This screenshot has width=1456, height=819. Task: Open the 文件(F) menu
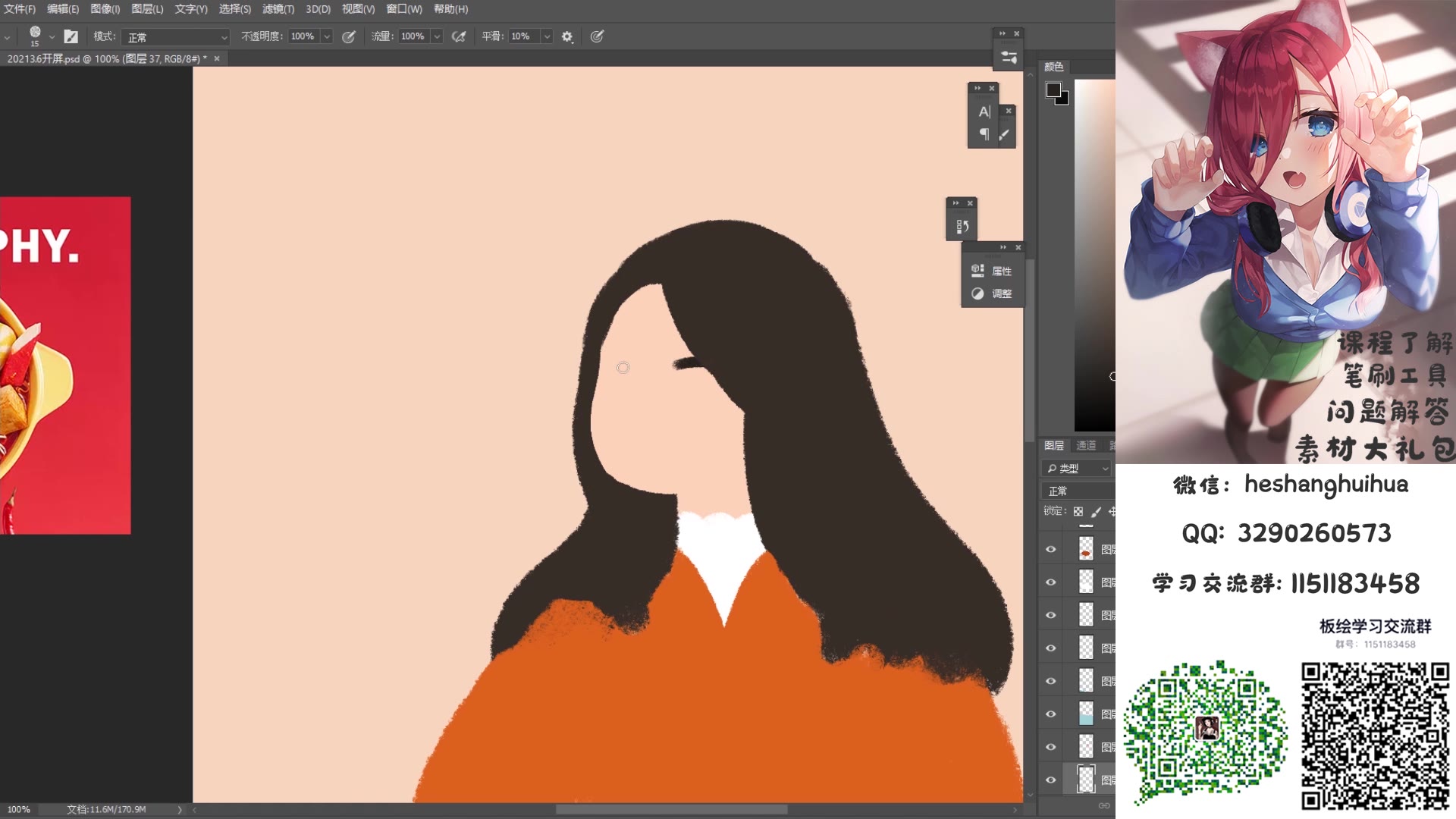coord(20,9)
